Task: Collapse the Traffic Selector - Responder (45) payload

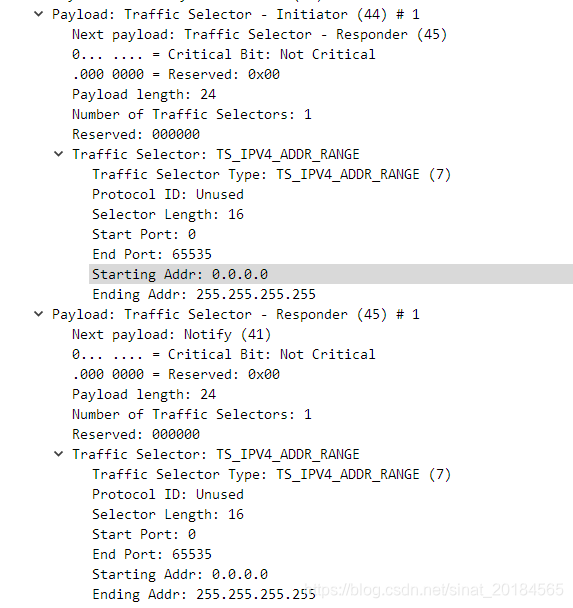Action: (x=38, y=314)
